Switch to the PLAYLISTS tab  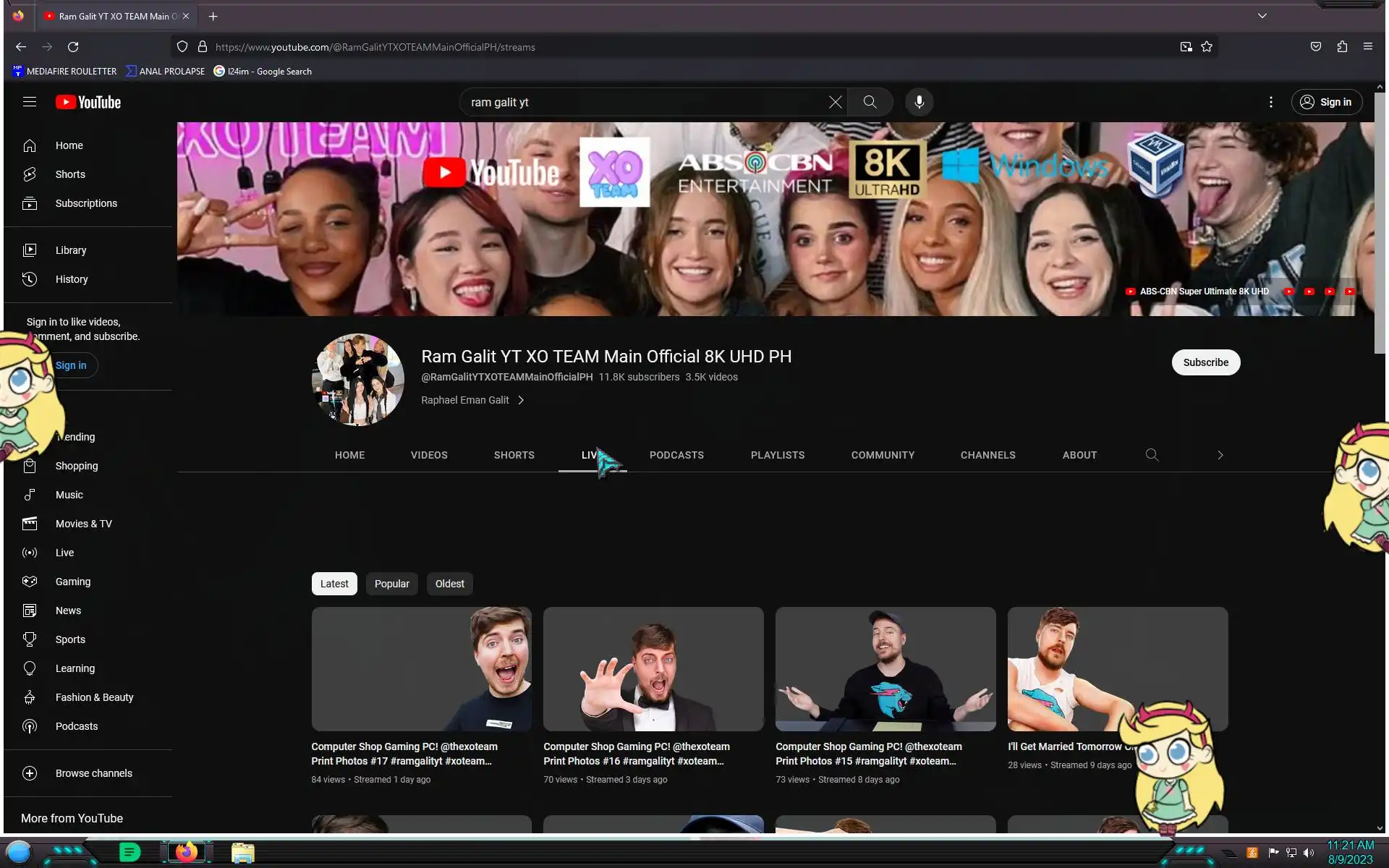point(777,455)
